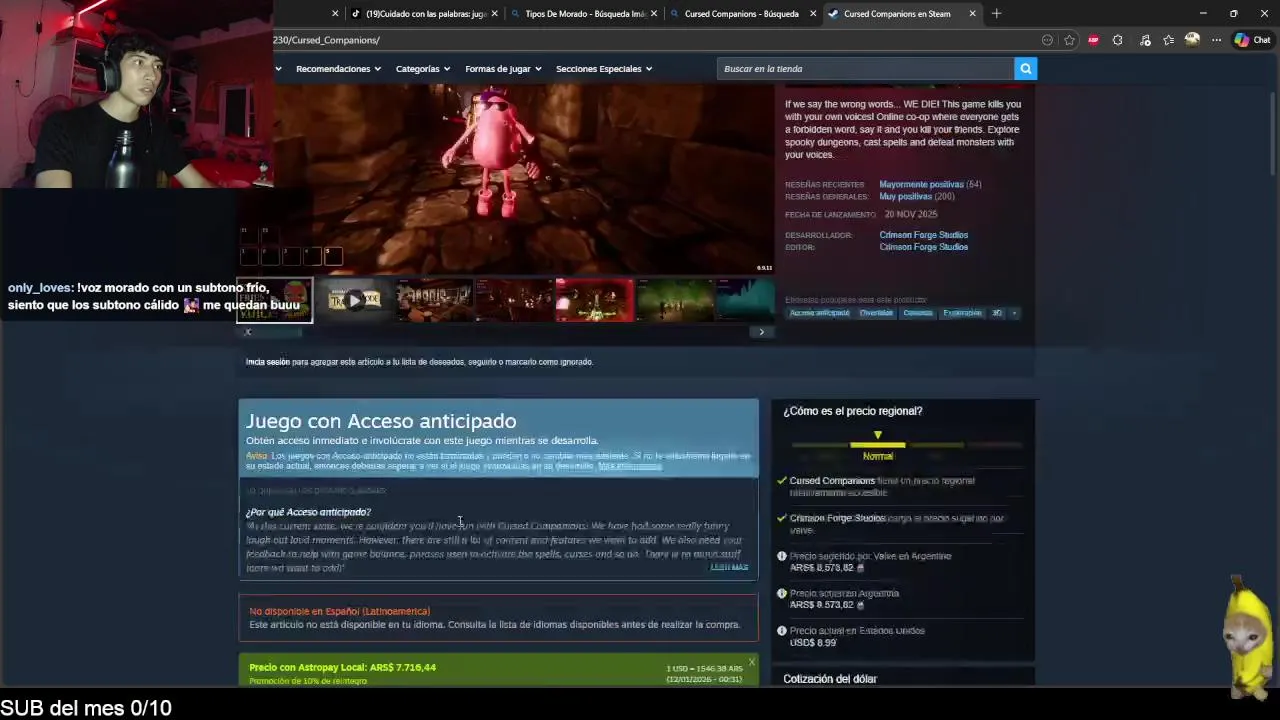The width and height of the screenshot is (1280, 720).
Task: Click the info icon by Precio actual en Estados Unidos
Action: point(781,631)
